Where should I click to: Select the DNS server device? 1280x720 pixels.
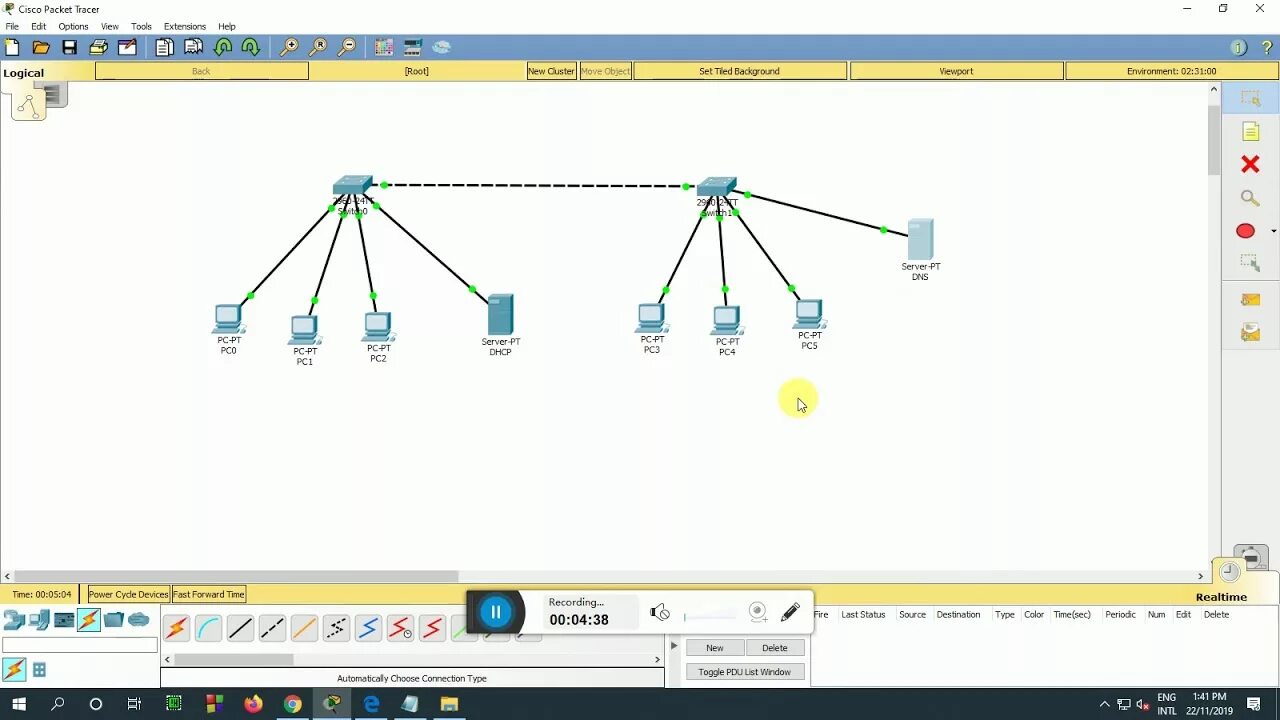(x=920, y=240)
